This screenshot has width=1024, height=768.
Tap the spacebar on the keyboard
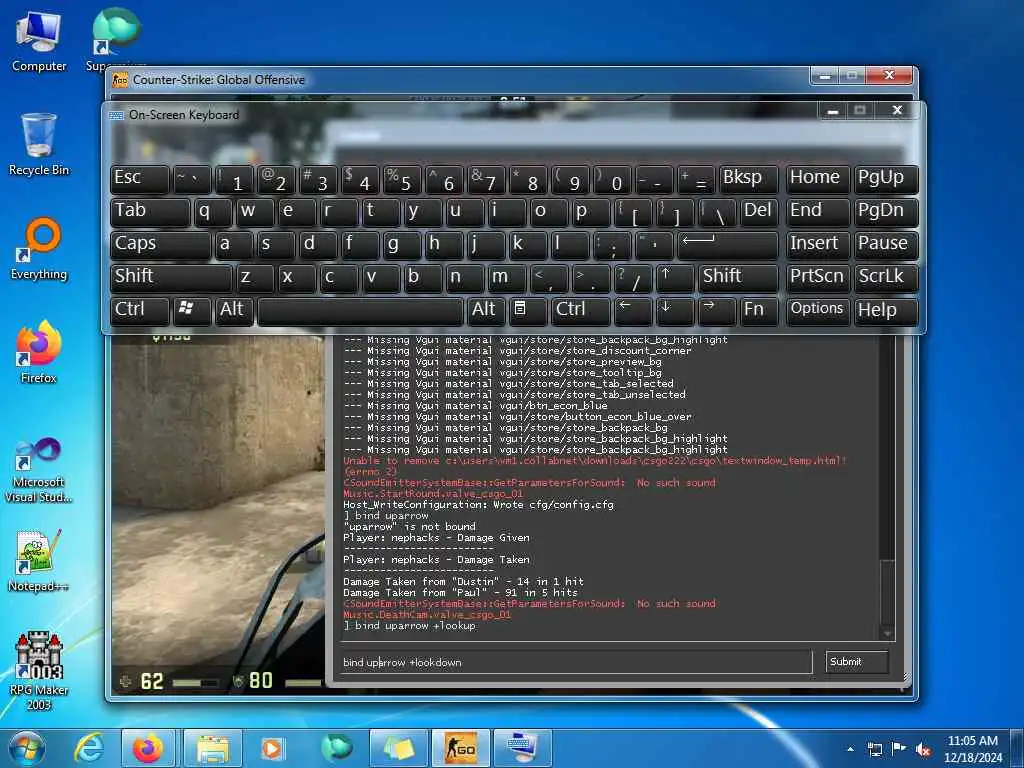[360, 310]
